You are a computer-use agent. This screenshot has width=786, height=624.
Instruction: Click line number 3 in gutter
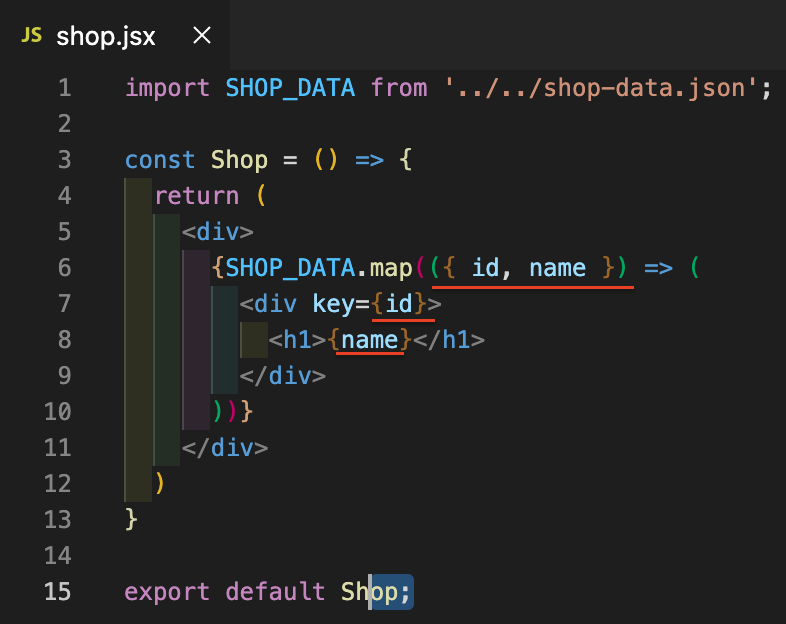pos(65,160)
